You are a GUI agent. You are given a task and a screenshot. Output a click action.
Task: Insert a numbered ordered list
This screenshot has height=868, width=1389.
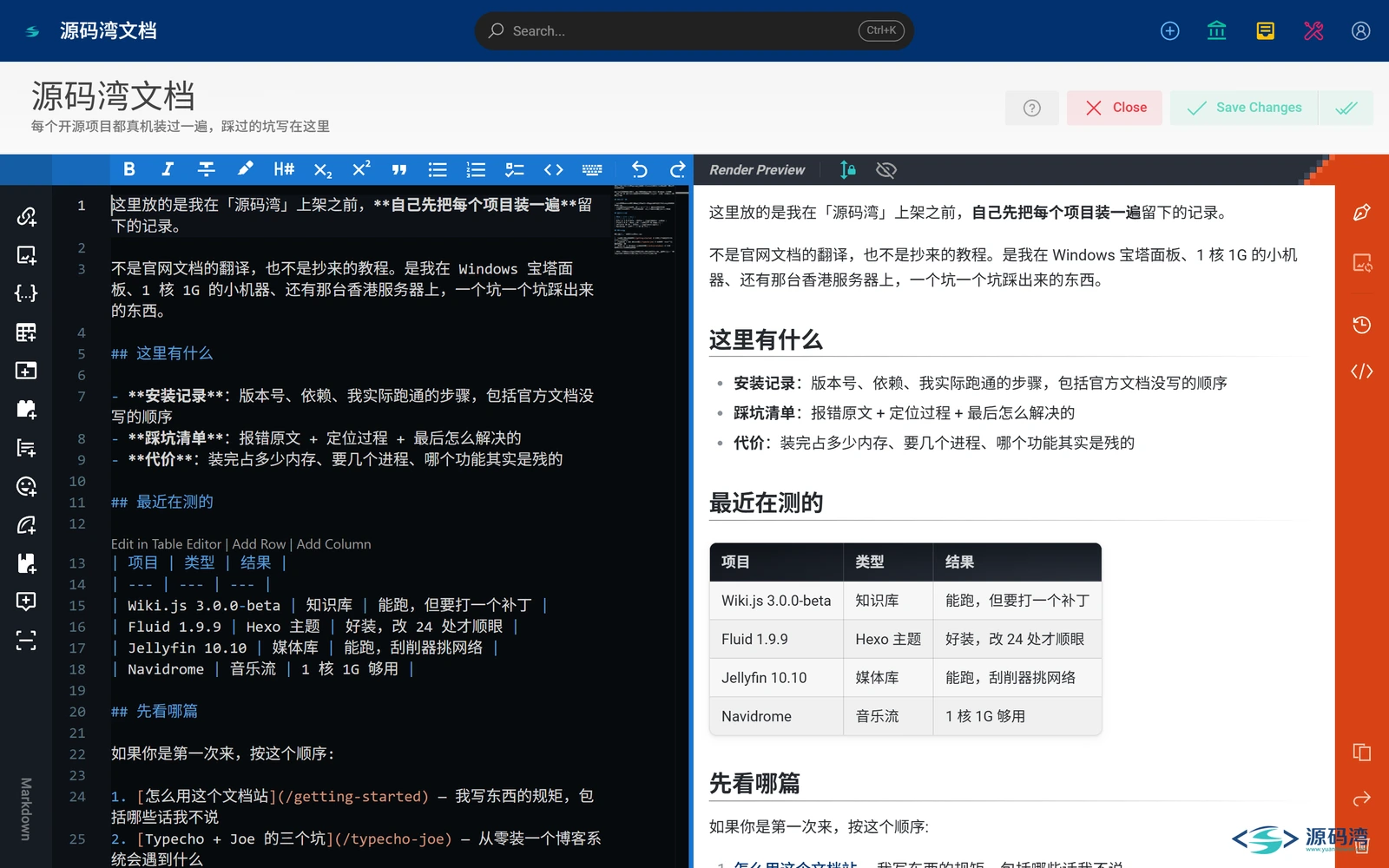pyautogui.click(x=476, y=169)
